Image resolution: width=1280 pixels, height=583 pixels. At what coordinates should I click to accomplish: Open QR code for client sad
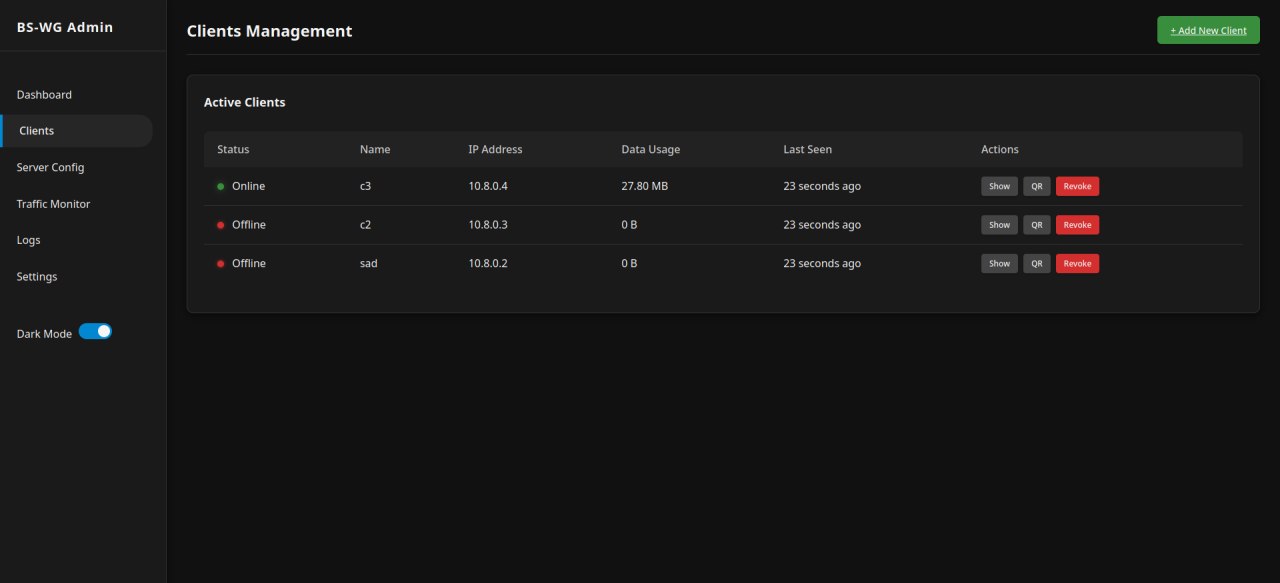[1037, 263]
